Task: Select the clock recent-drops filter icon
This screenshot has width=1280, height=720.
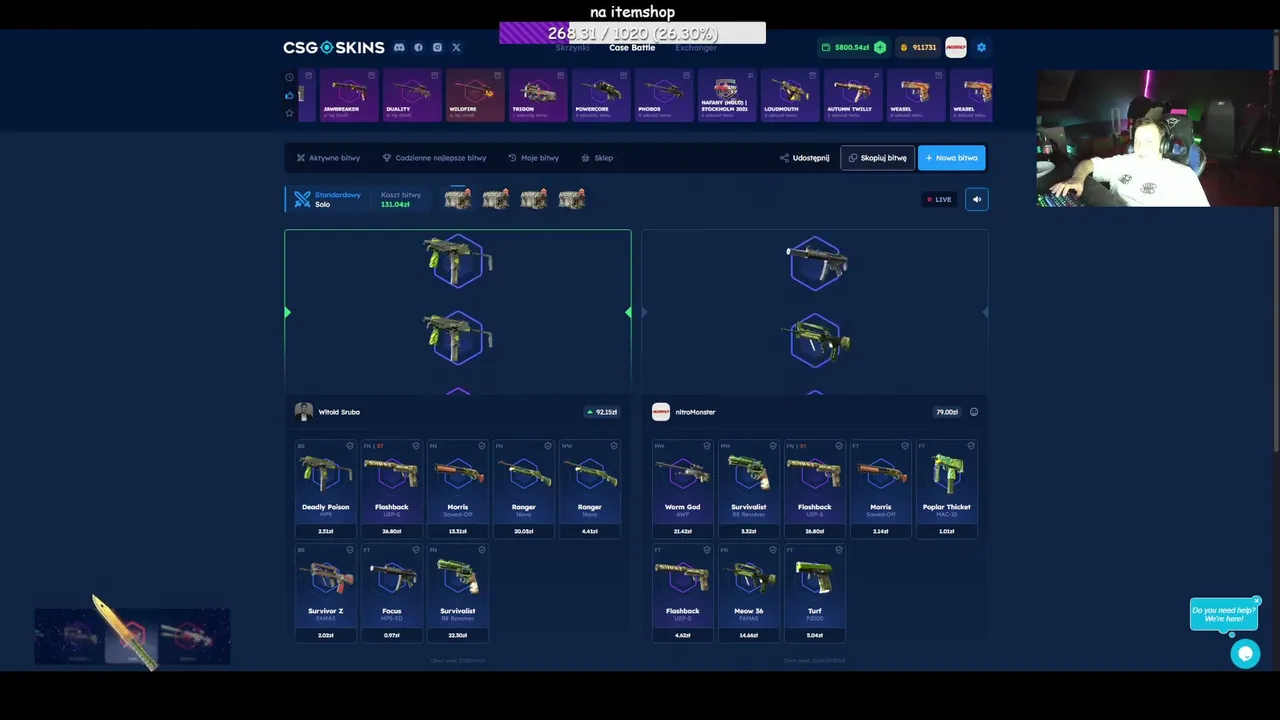Action: pos(289,77)
